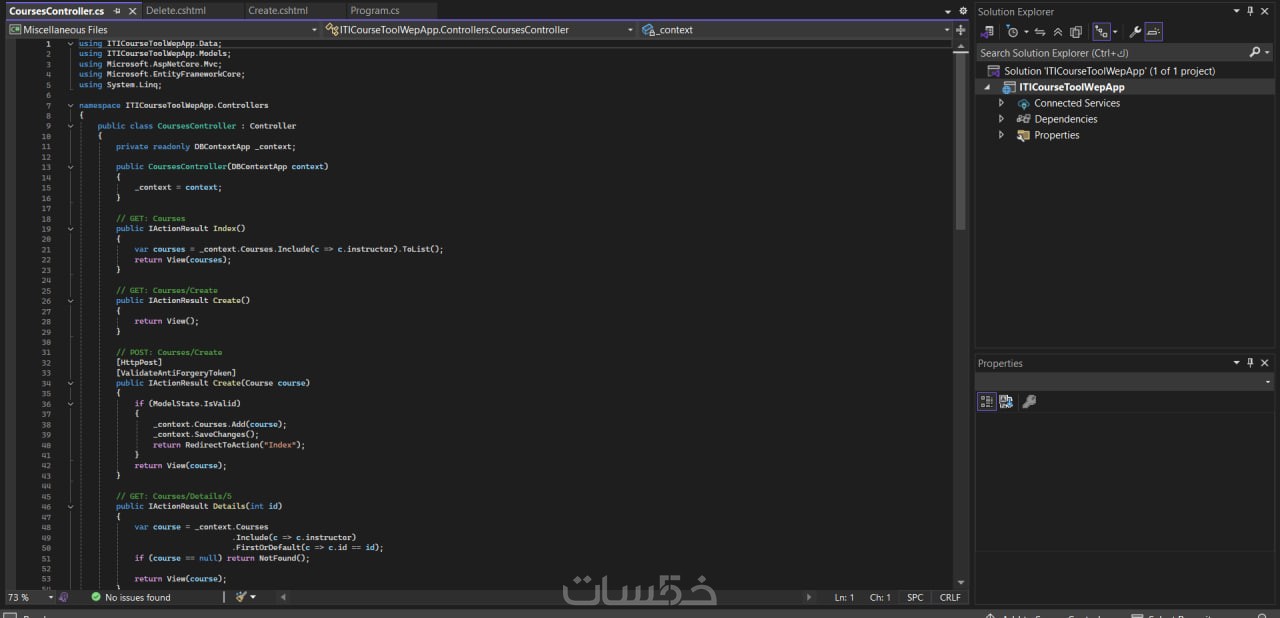Click the horizontal scrollbar left arrow
1280x618 pixels.
[x=283, y=597]
